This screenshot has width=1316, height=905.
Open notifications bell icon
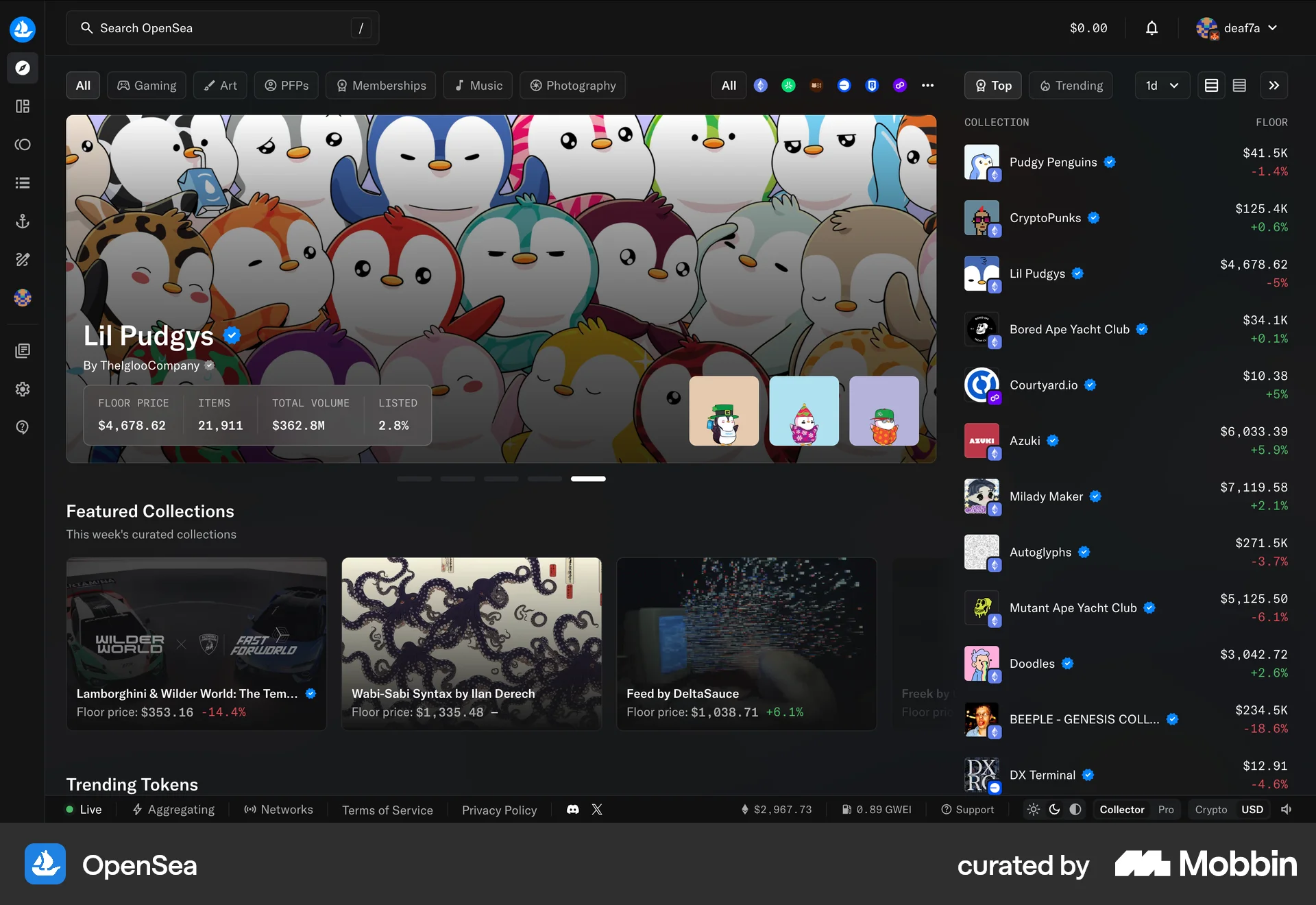[x=1151, y=28]
